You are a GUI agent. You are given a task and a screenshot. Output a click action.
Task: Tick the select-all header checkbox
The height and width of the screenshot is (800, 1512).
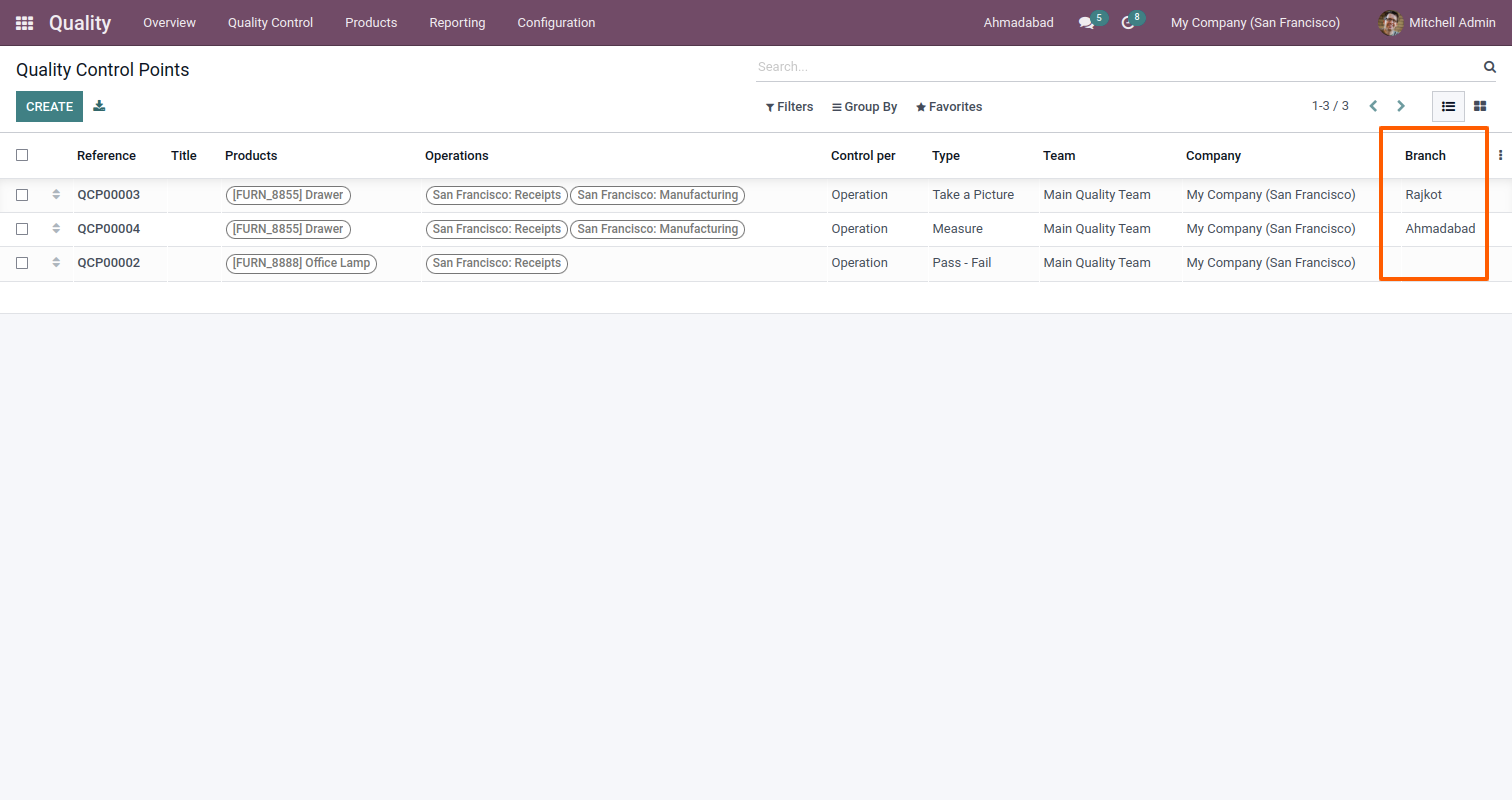coord(22,155)
